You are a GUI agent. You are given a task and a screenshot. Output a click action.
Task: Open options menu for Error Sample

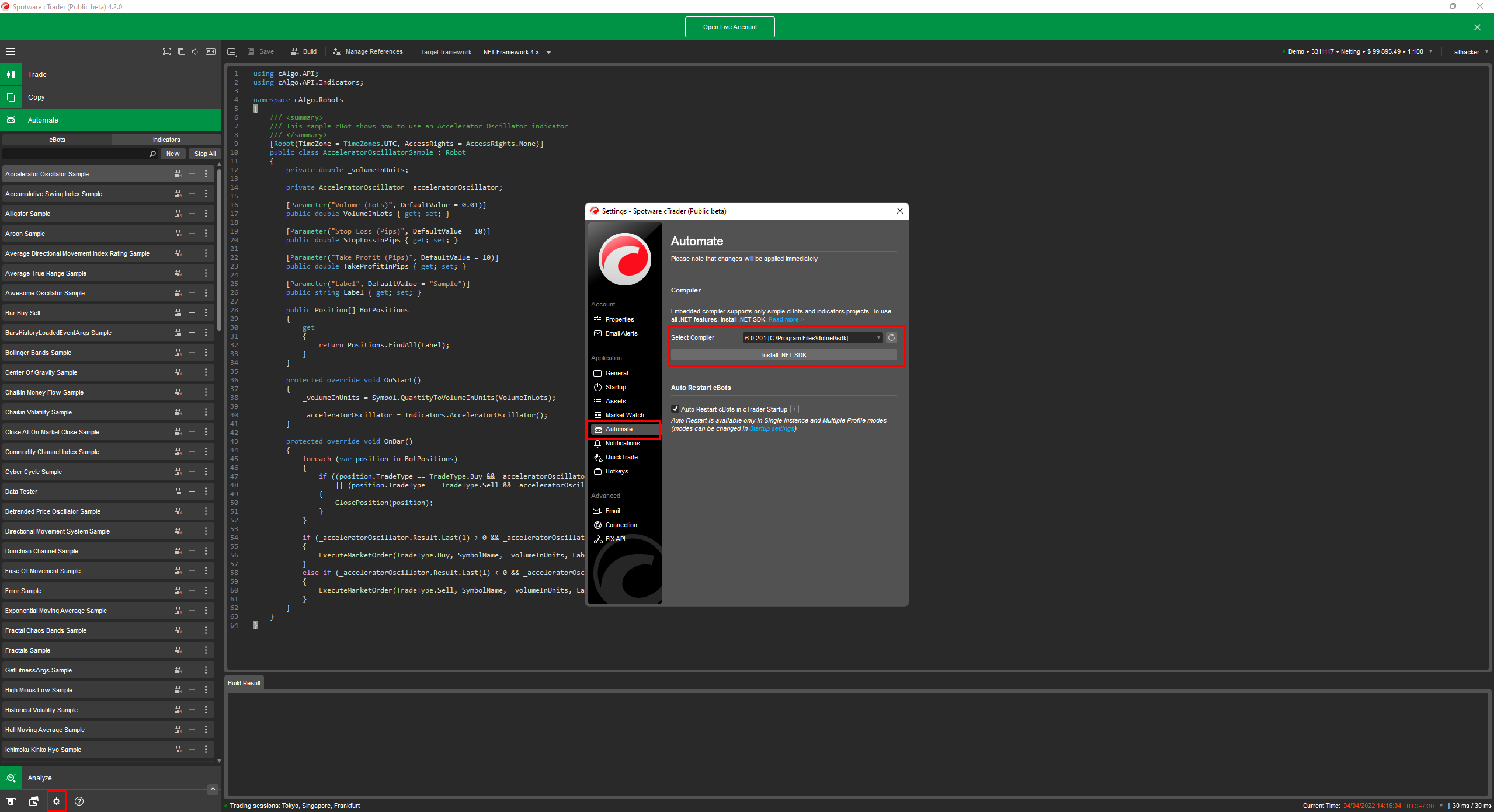[206, 591]
